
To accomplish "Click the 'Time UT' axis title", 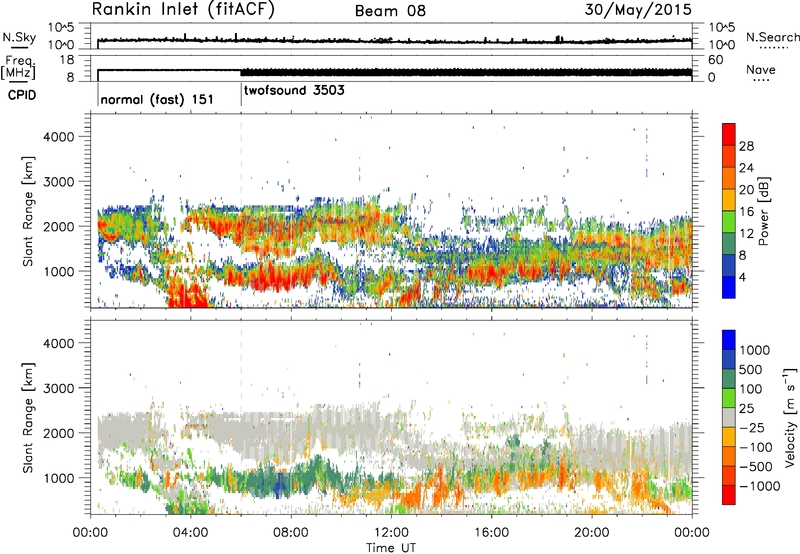I will tap(391, 547).
